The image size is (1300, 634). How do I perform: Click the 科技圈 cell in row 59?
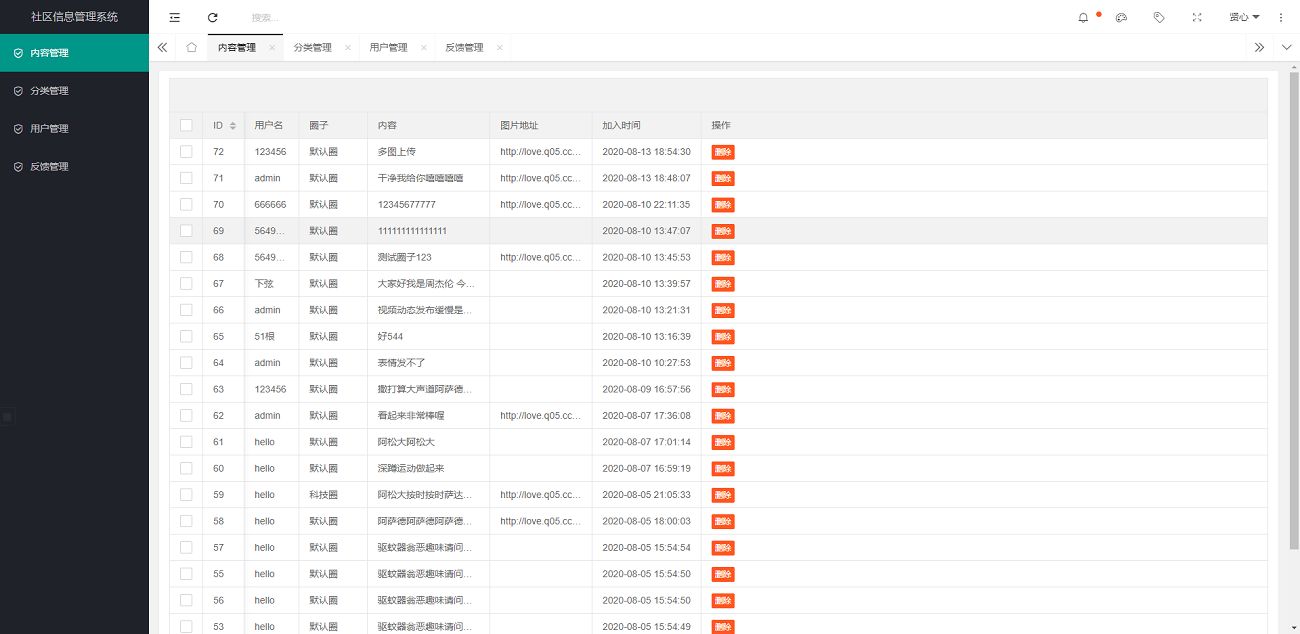click(x=323, y=495)
